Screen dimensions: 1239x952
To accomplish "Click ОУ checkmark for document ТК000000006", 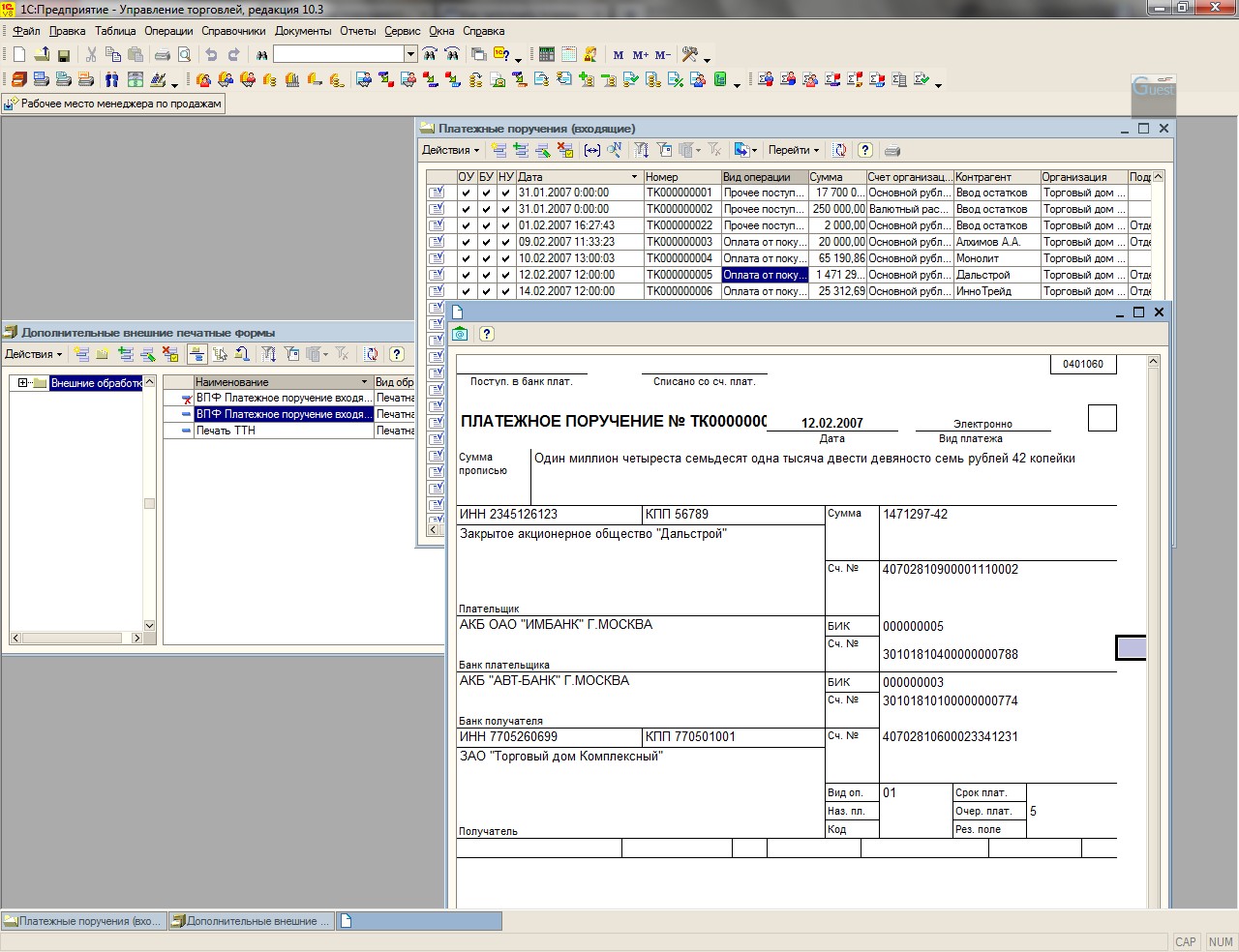I will (x=467, y=291).
